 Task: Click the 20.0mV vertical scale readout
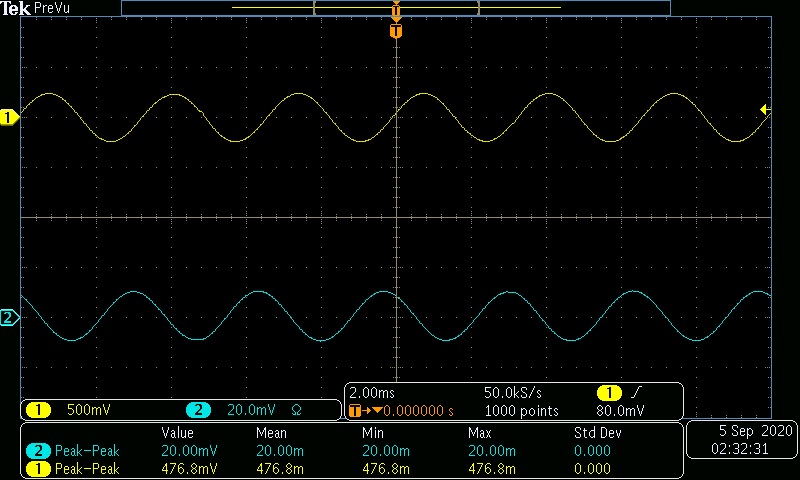[x=251, y=410]
